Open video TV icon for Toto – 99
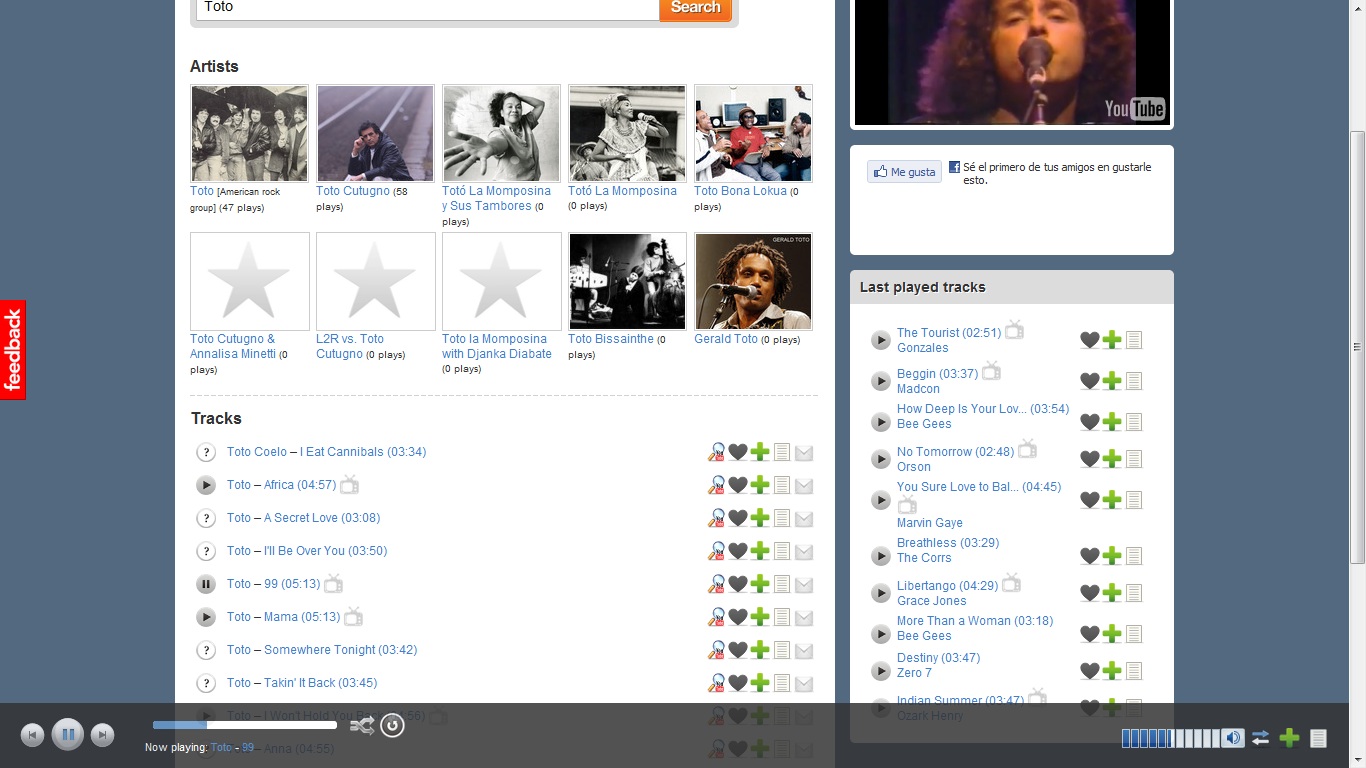 [333, 583]
